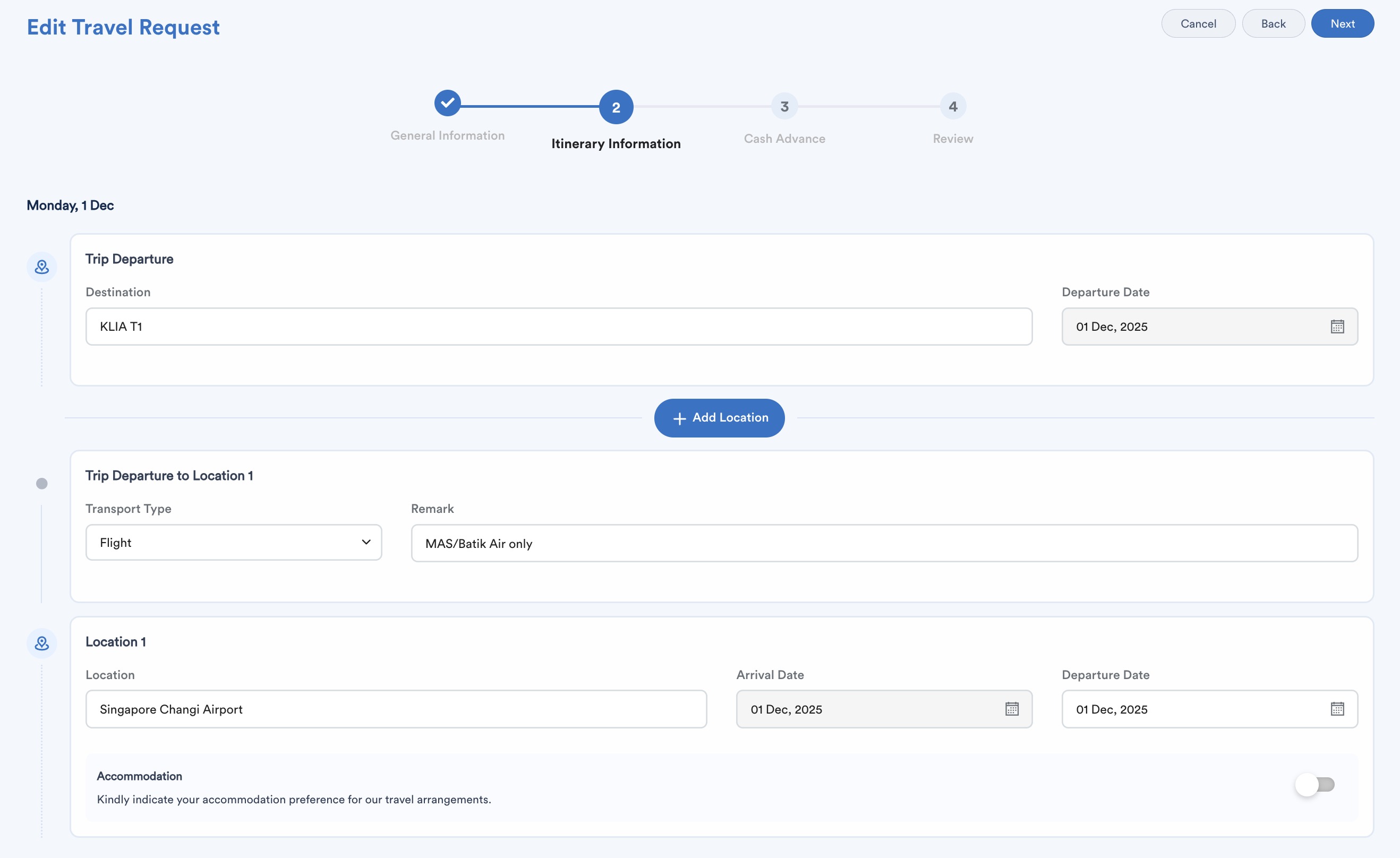Click the Cancel button
Viewport: 1400px width, 858px height.
1198,24
